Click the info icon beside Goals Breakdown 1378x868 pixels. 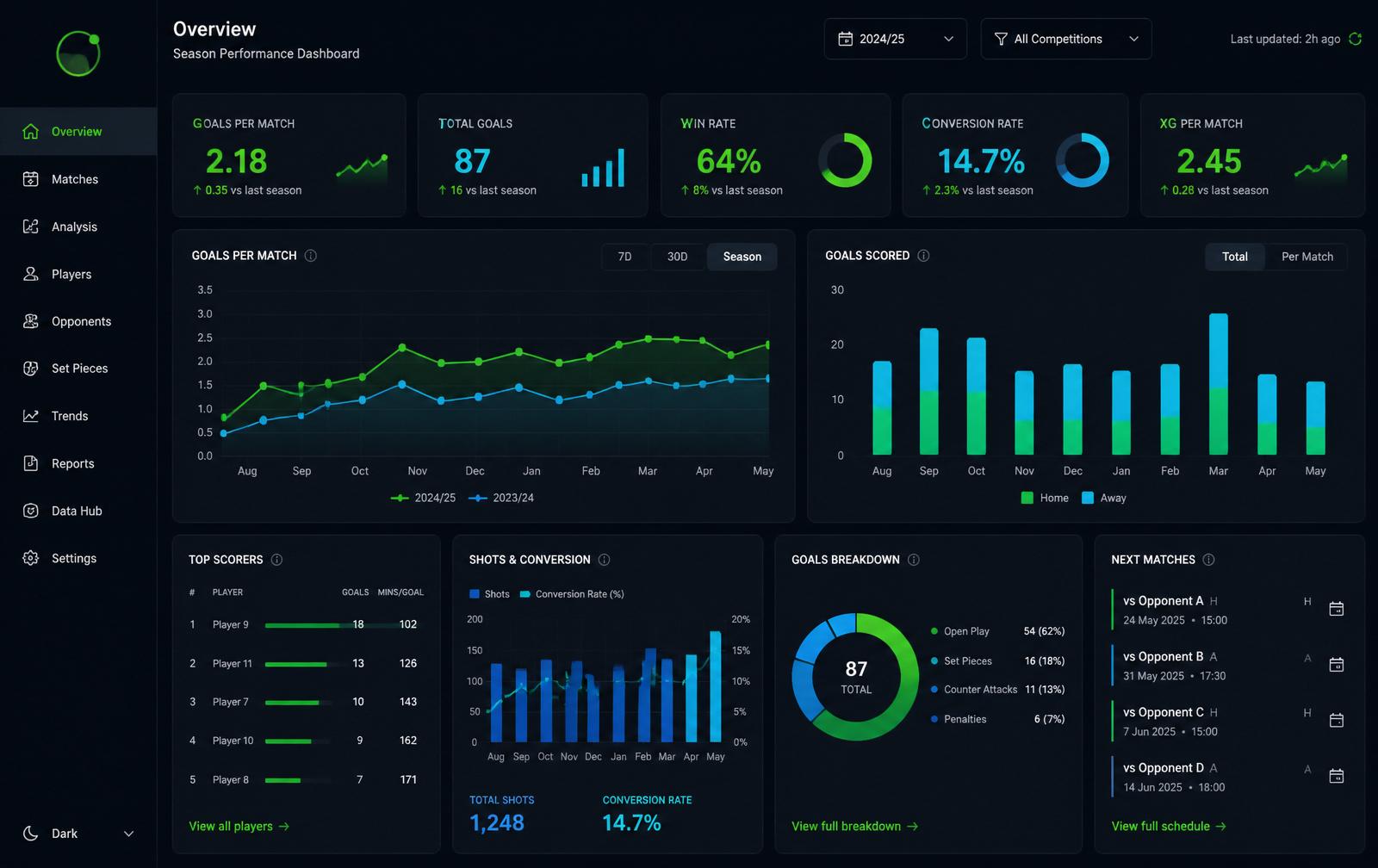(x=914, y=560)
